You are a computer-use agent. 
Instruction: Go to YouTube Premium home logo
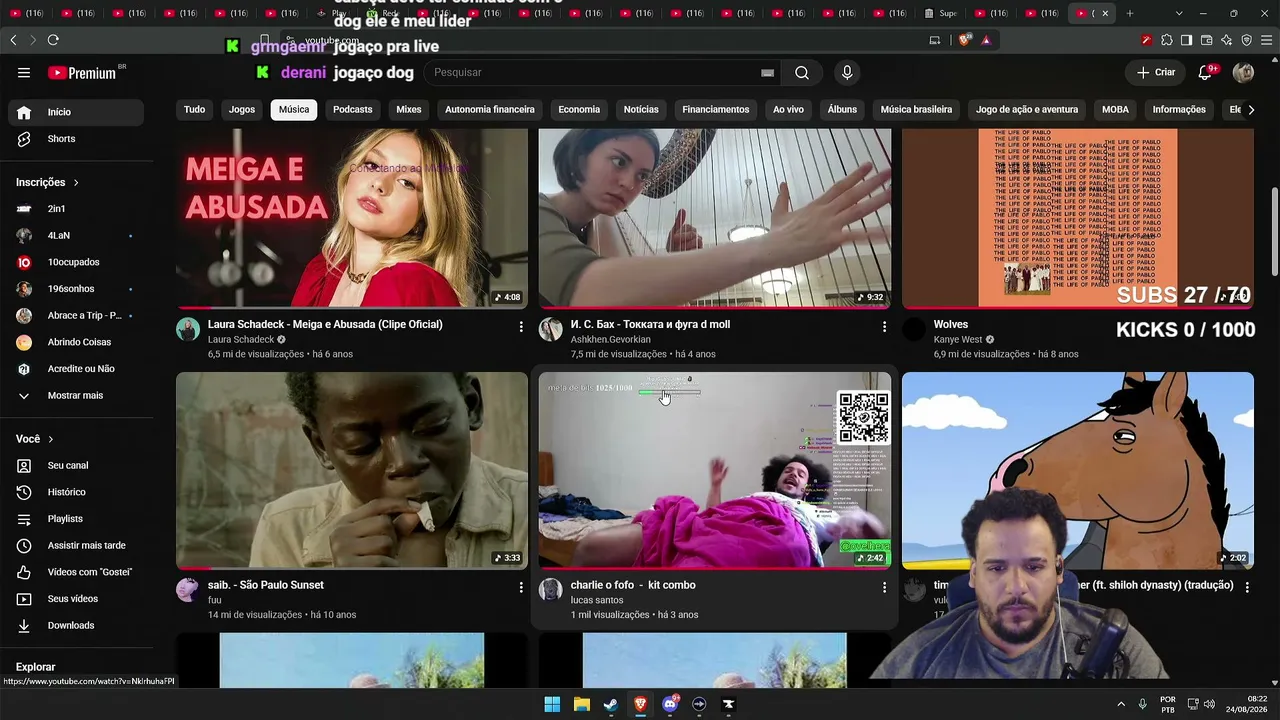click(82, 73)
